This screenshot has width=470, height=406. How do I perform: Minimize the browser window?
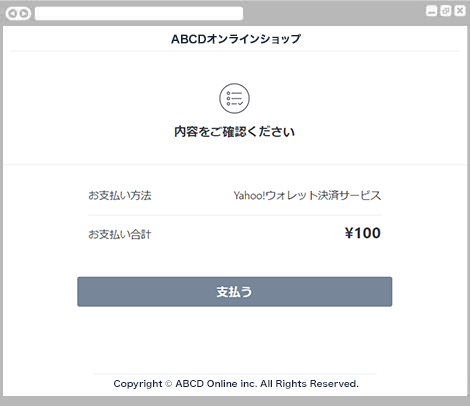coord(431,11)
